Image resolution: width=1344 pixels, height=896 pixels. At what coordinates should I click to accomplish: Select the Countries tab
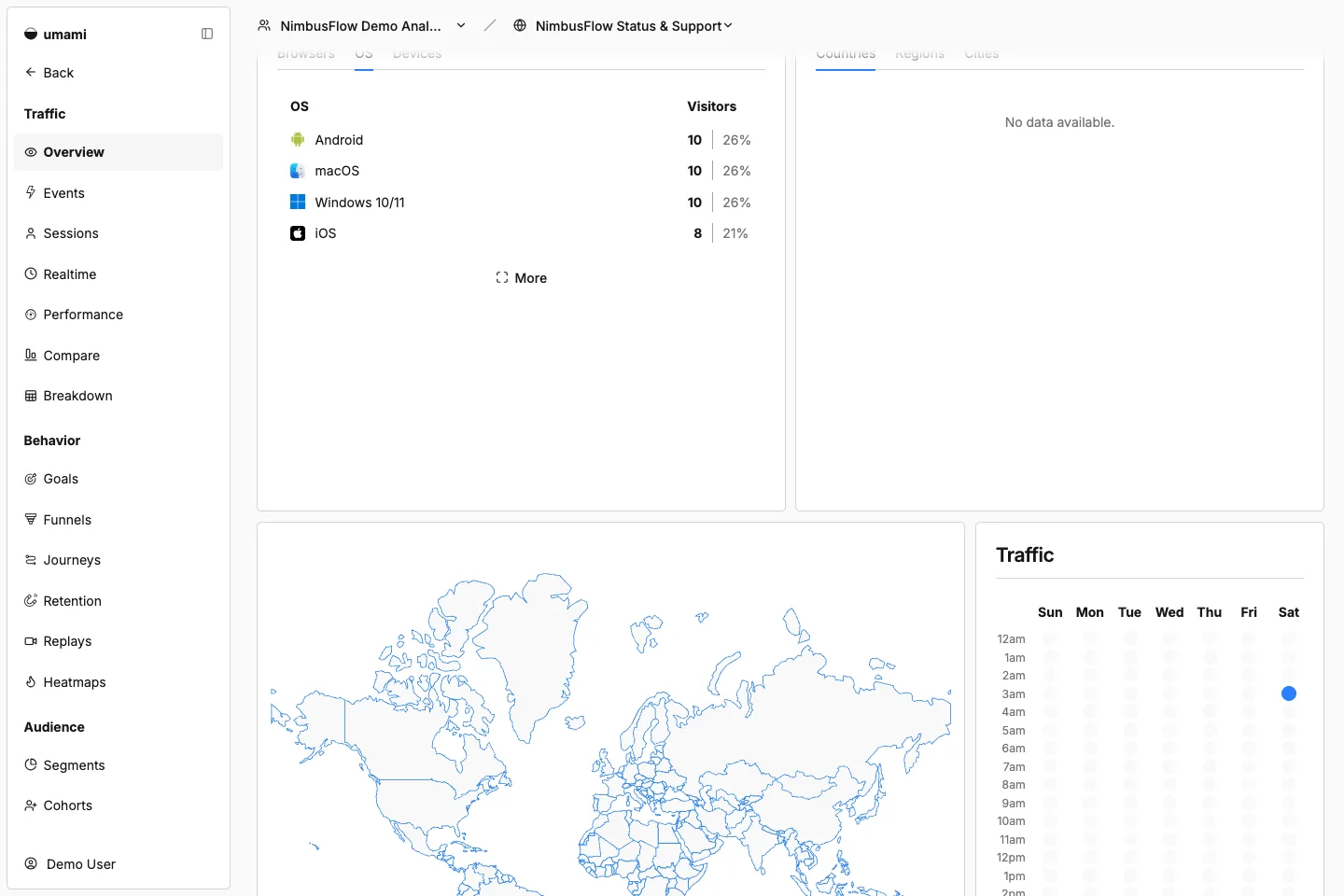(x=846, y=54)
